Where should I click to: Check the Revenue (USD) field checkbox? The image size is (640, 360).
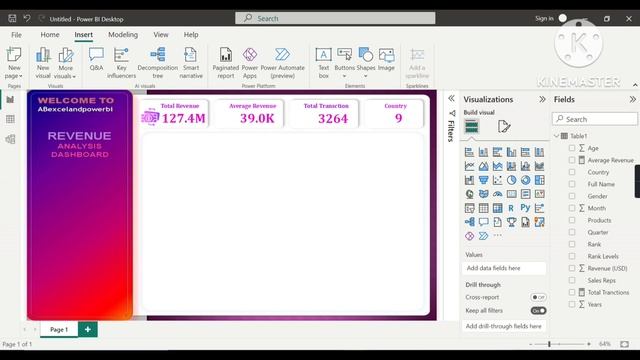[572, 268]
